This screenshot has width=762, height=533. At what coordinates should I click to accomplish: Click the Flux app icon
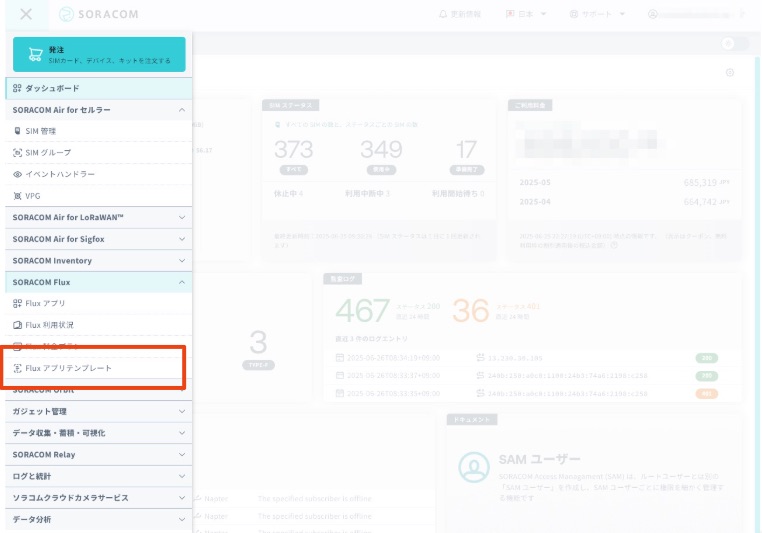pyautogui.click(x=17, y=303)
